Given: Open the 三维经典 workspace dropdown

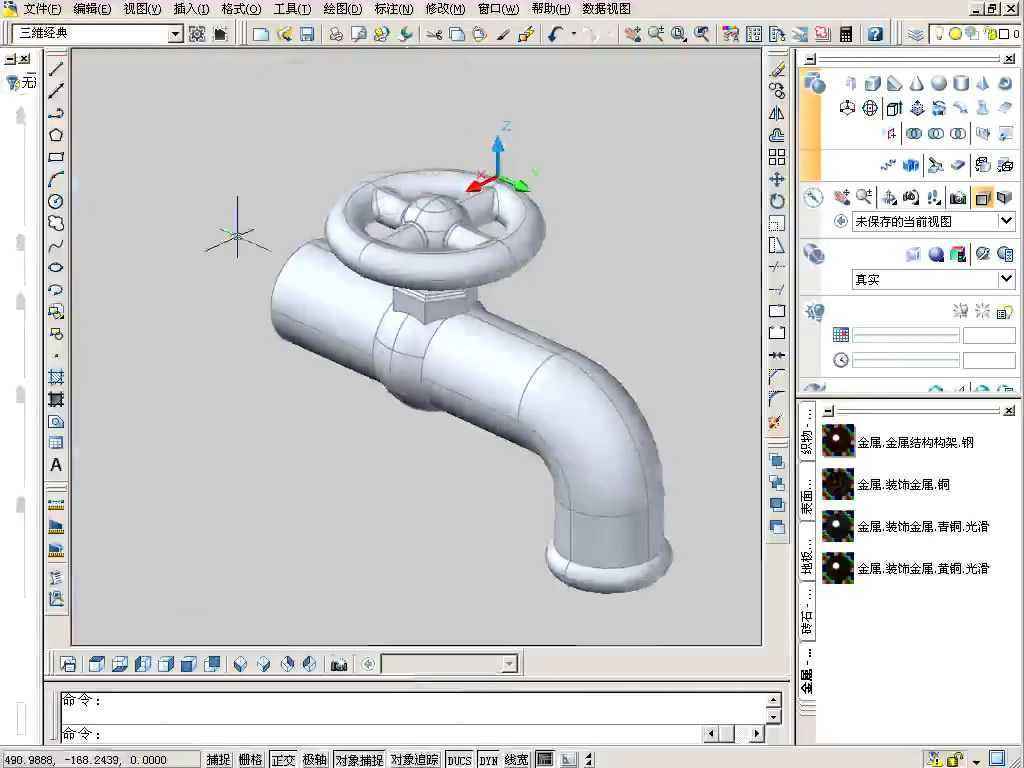Looking at the screenshot, I should click(176, 34).
